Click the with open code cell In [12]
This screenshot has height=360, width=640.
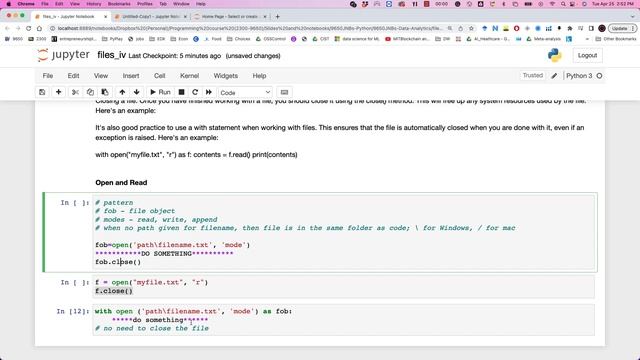pyautogui.click(x=344, y=320)
